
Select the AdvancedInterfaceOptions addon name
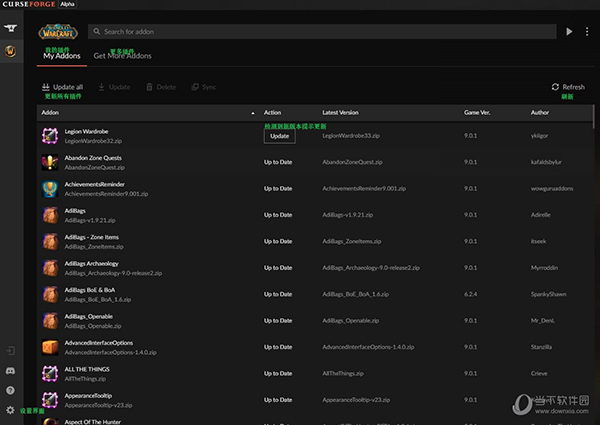click(x=99, y=343)
